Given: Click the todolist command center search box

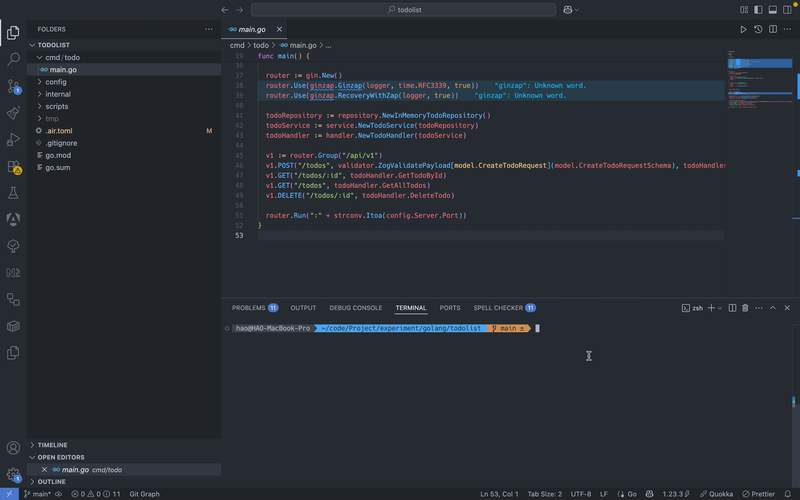Looking at the screenshot, I should tap(403, 10).
